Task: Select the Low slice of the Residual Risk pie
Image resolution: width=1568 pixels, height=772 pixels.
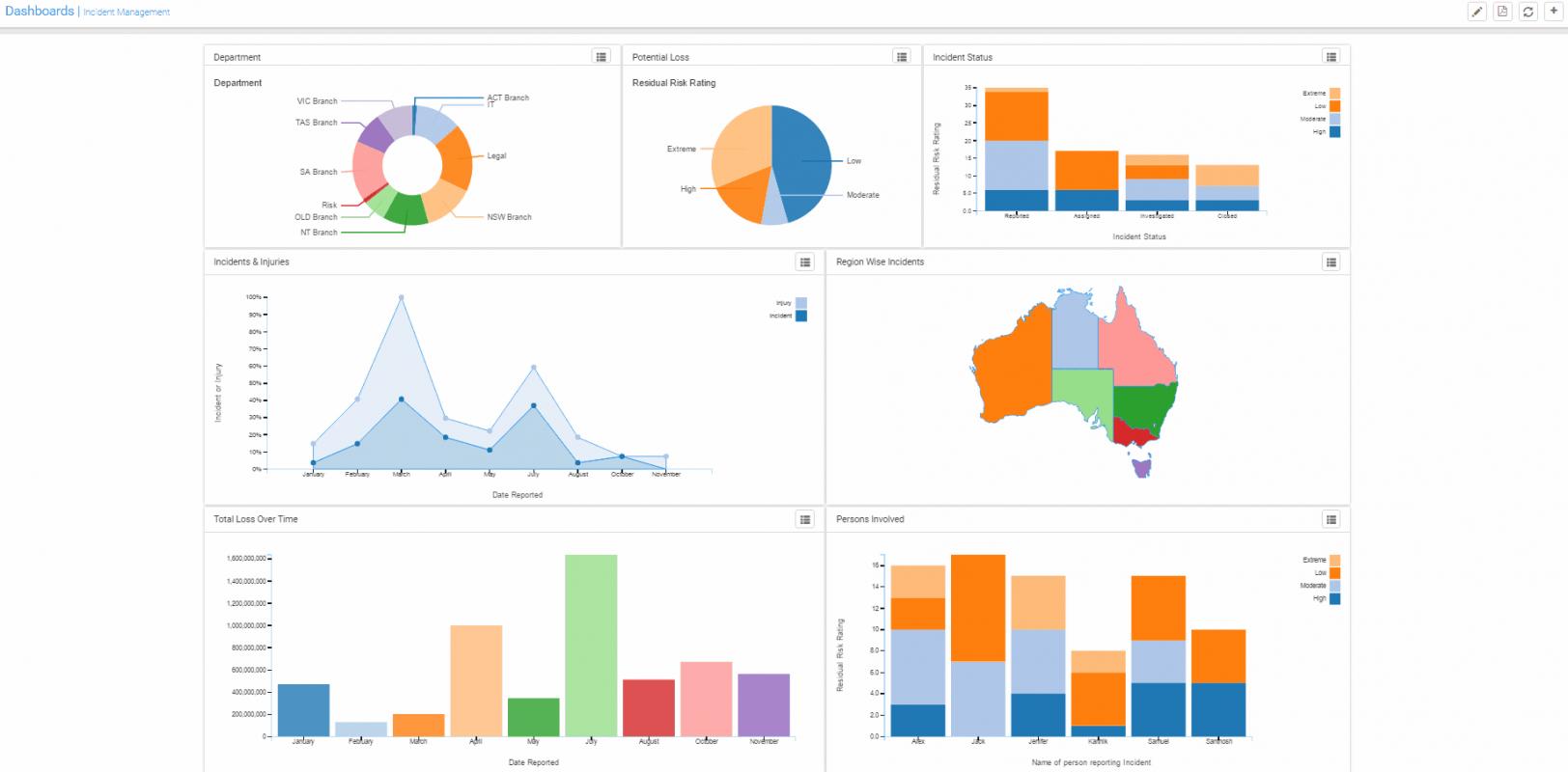Action: pyautogui.click(x=801, y=159)
